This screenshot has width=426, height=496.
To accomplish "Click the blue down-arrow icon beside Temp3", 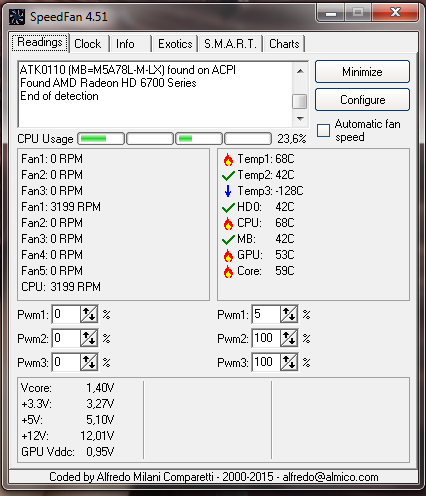I will (228, 191).
